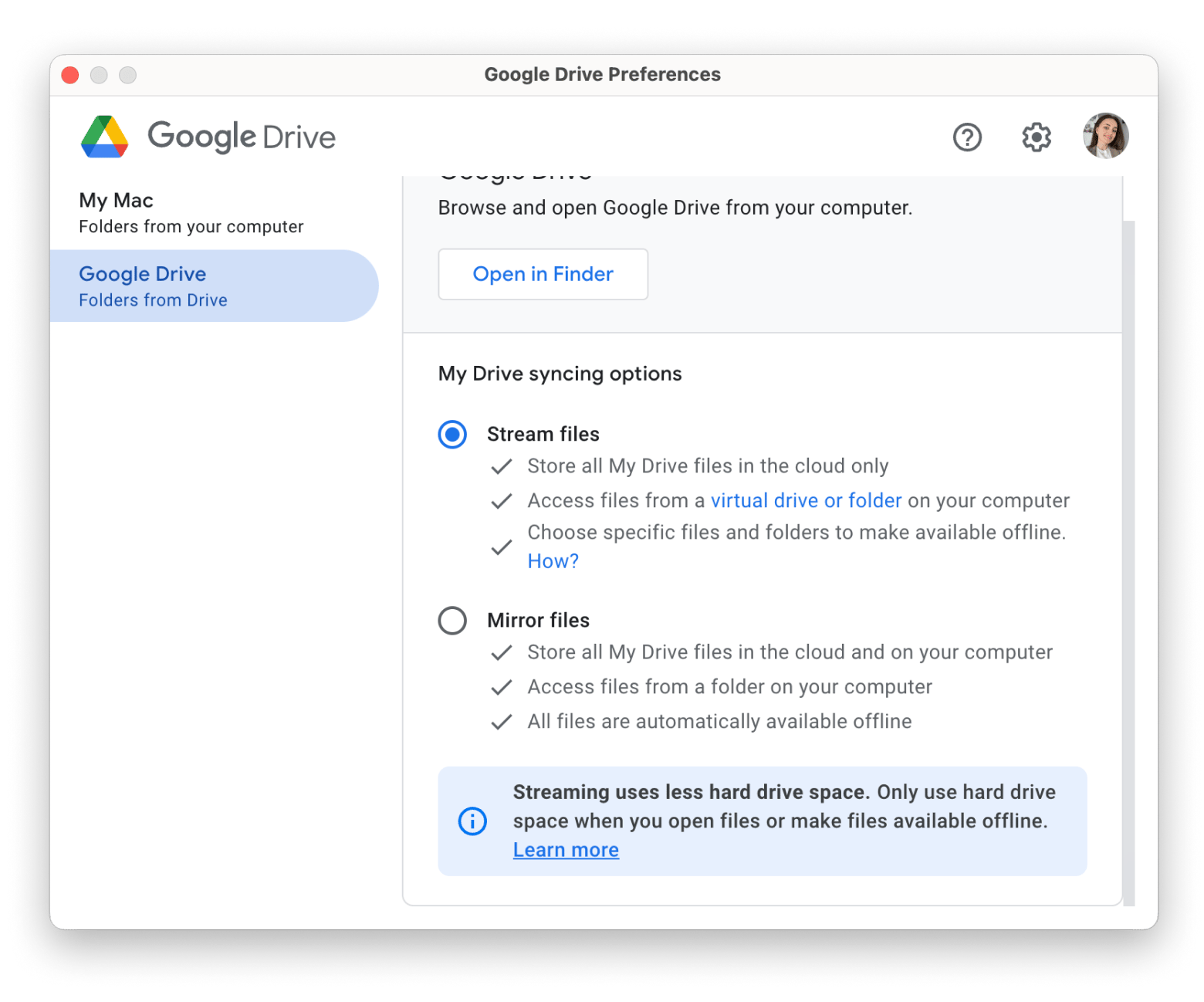Screen dimensions: 1204x1002
Task: Click the checkmark beside "Store all My Drive files in the cloud only"
Action: coord(502,466)
